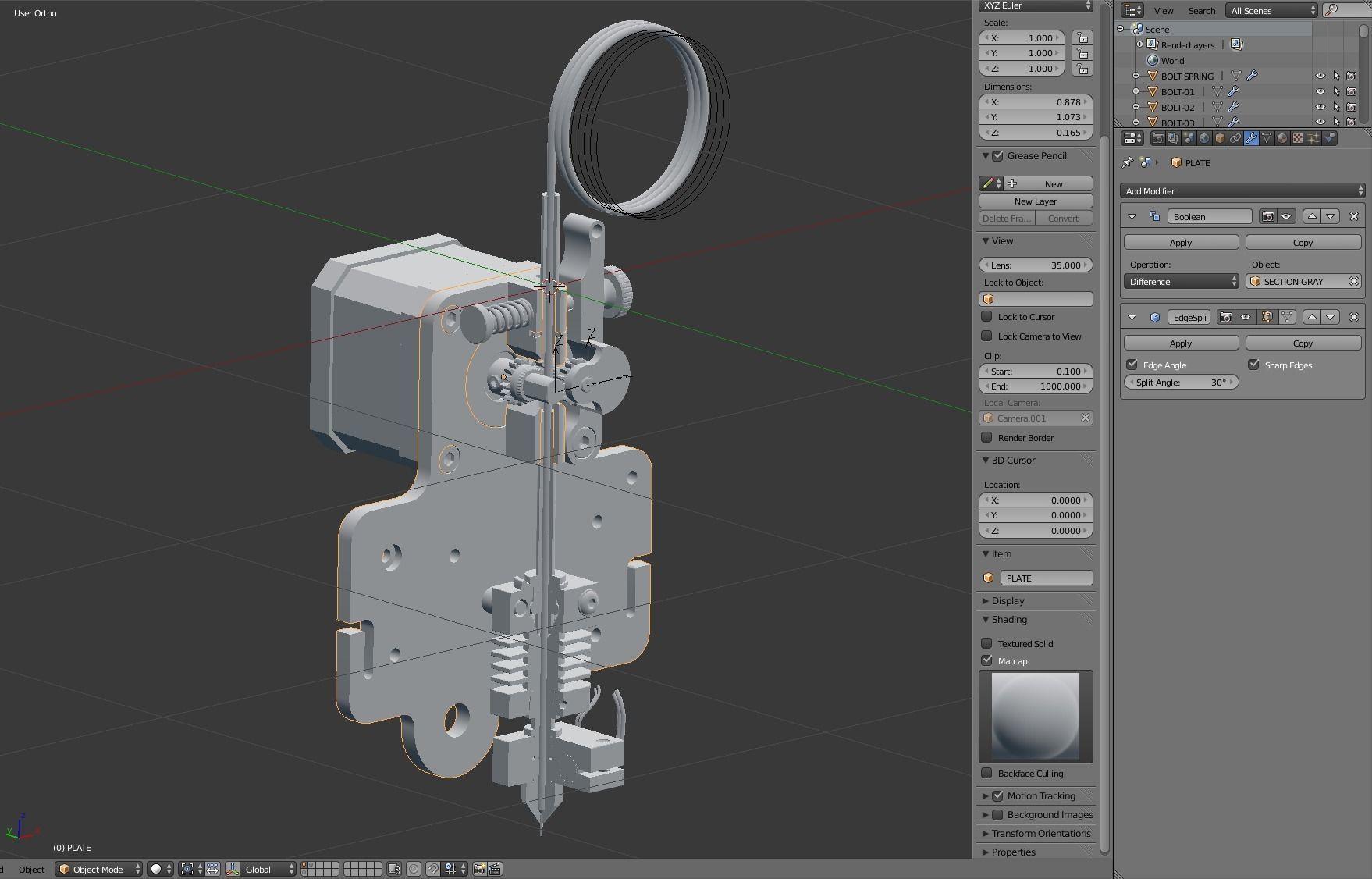Click the OpenGL render animation clapper icon
The width and height of the screenshot is (1372, 879).
[495, 869]
